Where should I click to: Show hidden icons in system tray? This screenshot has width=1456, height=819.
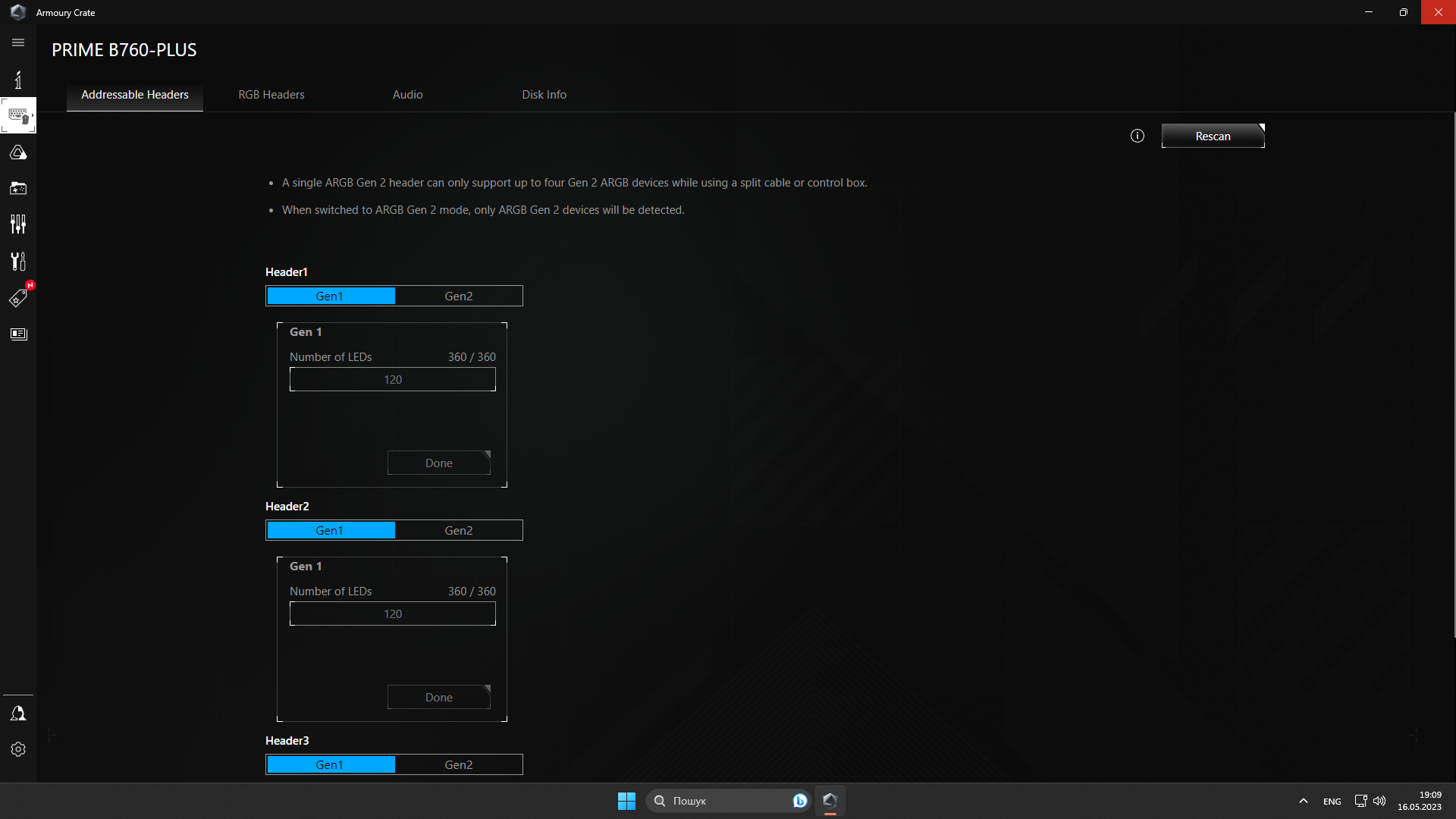[x=1303, y=800]
